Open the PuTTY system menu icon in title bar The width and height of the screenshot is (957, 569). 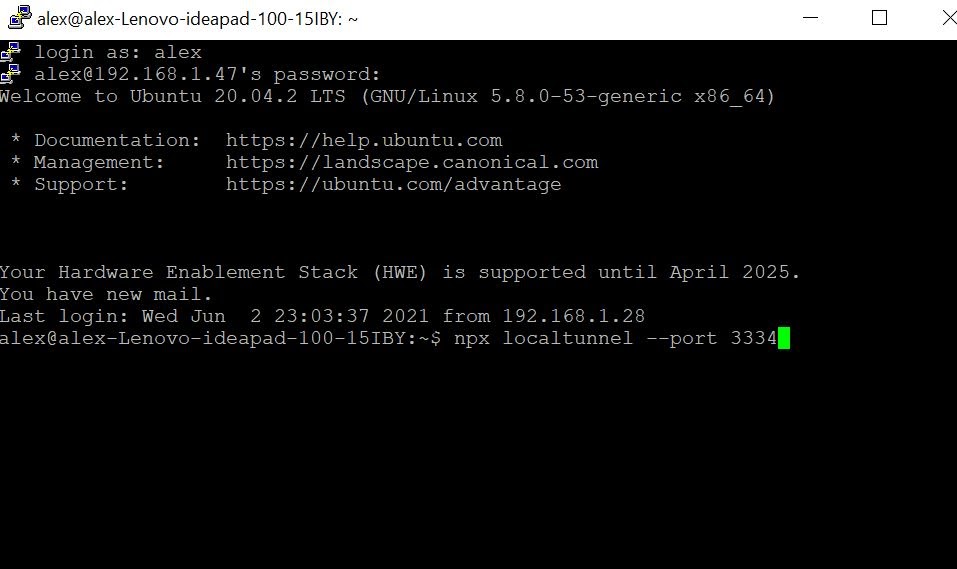[x=18, y=18]
